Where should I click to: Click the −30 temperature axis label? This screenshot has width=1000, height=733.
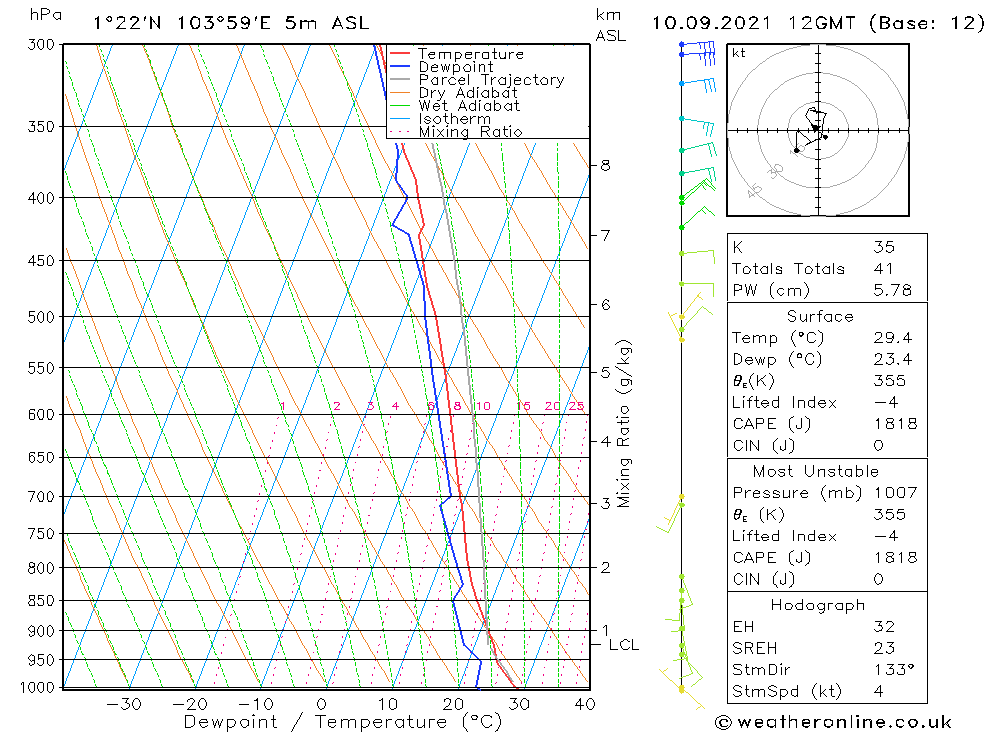click(124, 704)
